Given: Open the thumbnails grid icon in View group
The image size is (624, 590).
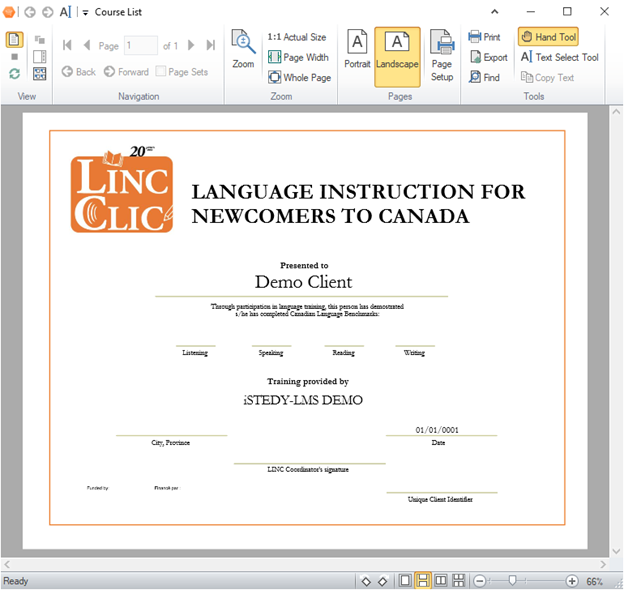Looking at the screenshot, I should 39,74.
